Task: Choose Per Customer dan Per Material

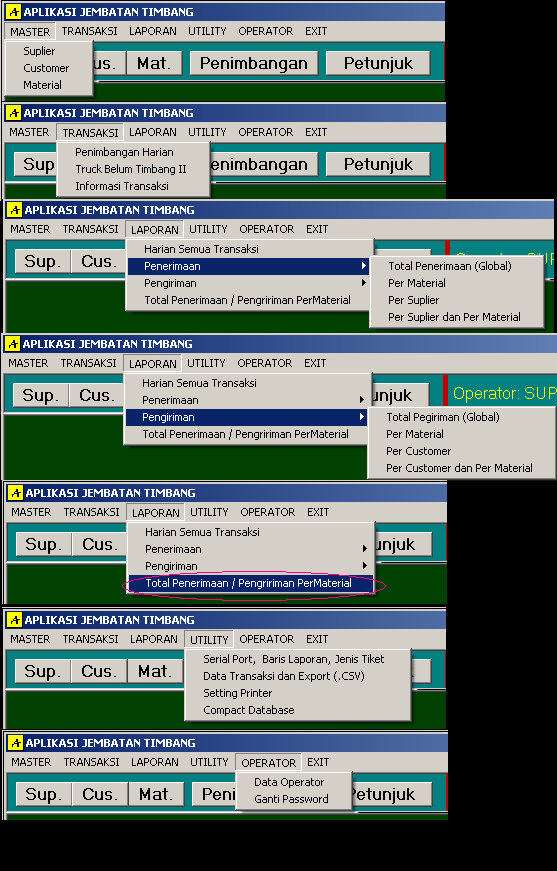Action: (459, 468)
